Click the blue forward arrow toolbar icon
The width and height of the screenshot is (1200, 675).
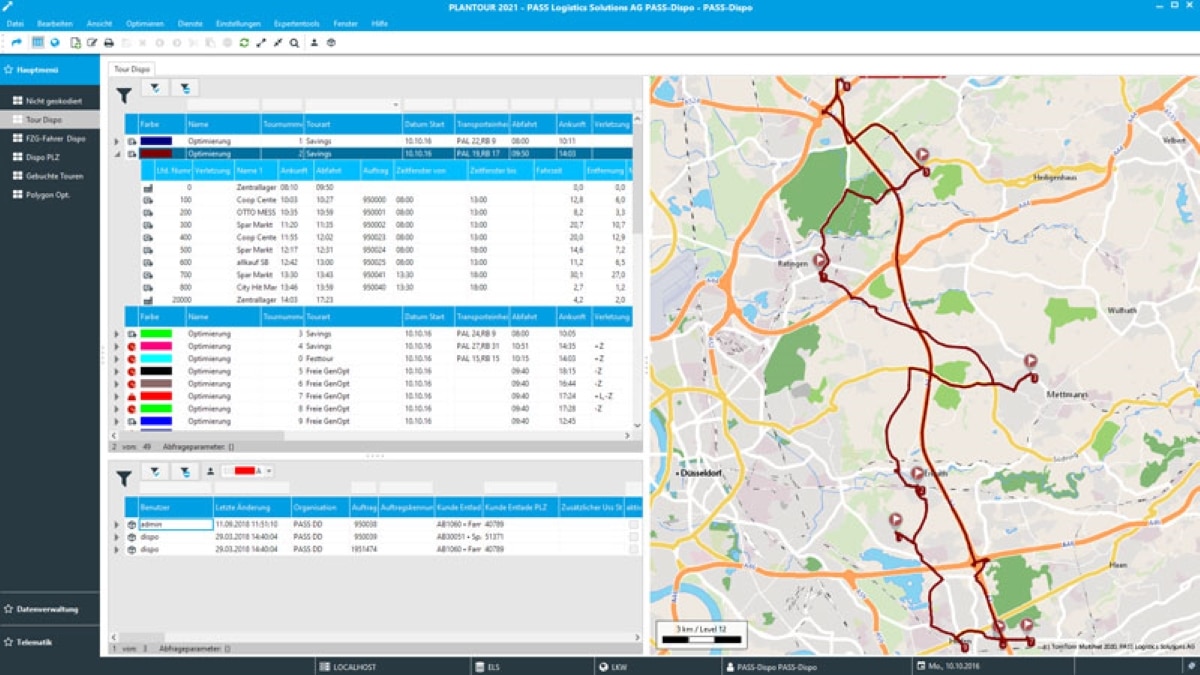pyautogui.click(x=16, y=43)
